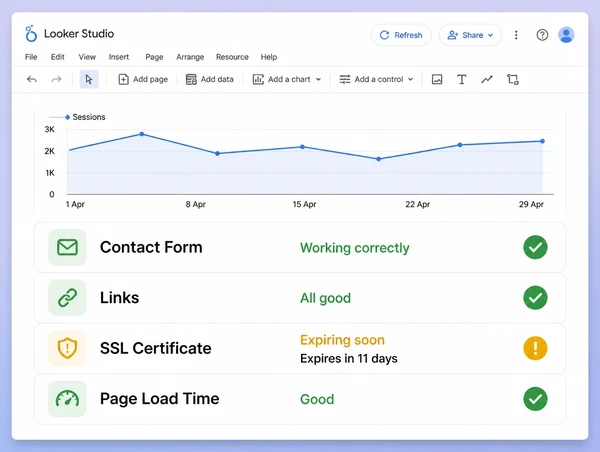Screen dimensions: 600x452
Task: Click the Undo arrow icon
Action: [x=32, y=79]
